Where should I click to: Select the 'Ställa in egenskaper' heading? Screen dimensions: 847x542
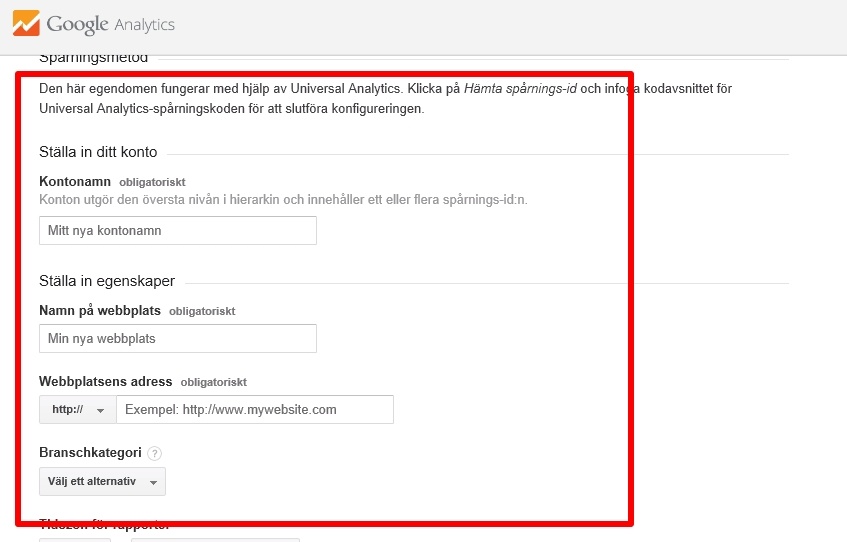pyautogui.click(x=107, y=281)
